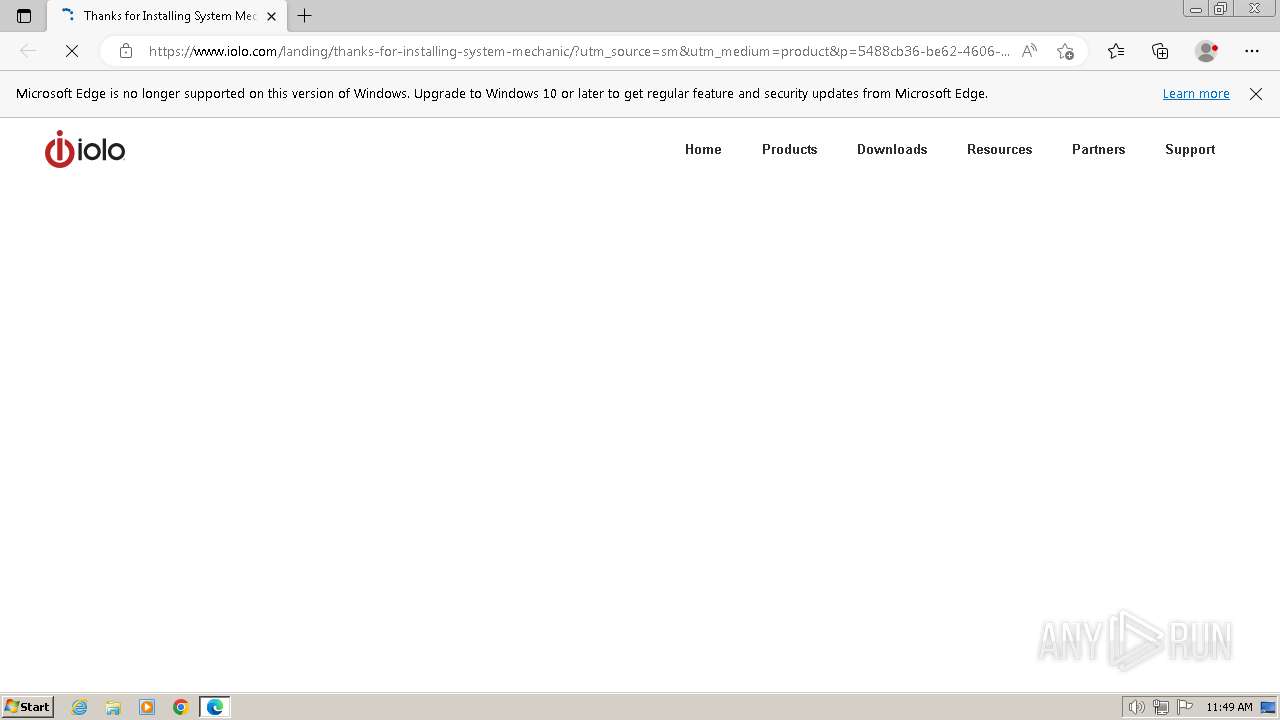Follow the Learn more link
The image size is (1280, 720).
click(1196, 94)
